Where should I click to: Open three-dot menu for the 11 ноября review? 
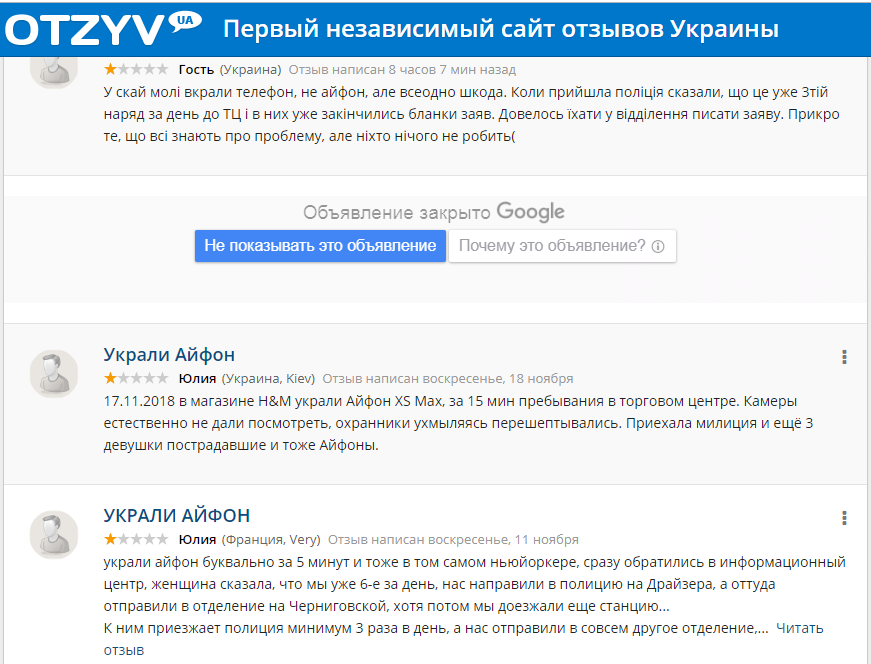coord(845,518)
